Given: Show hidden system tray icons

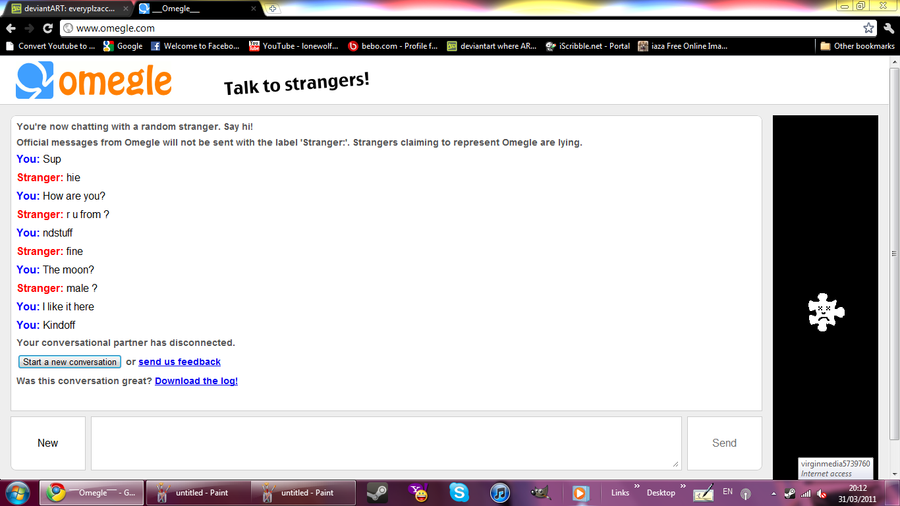Looking at the screenshot, I should click(x=773, y=493).
